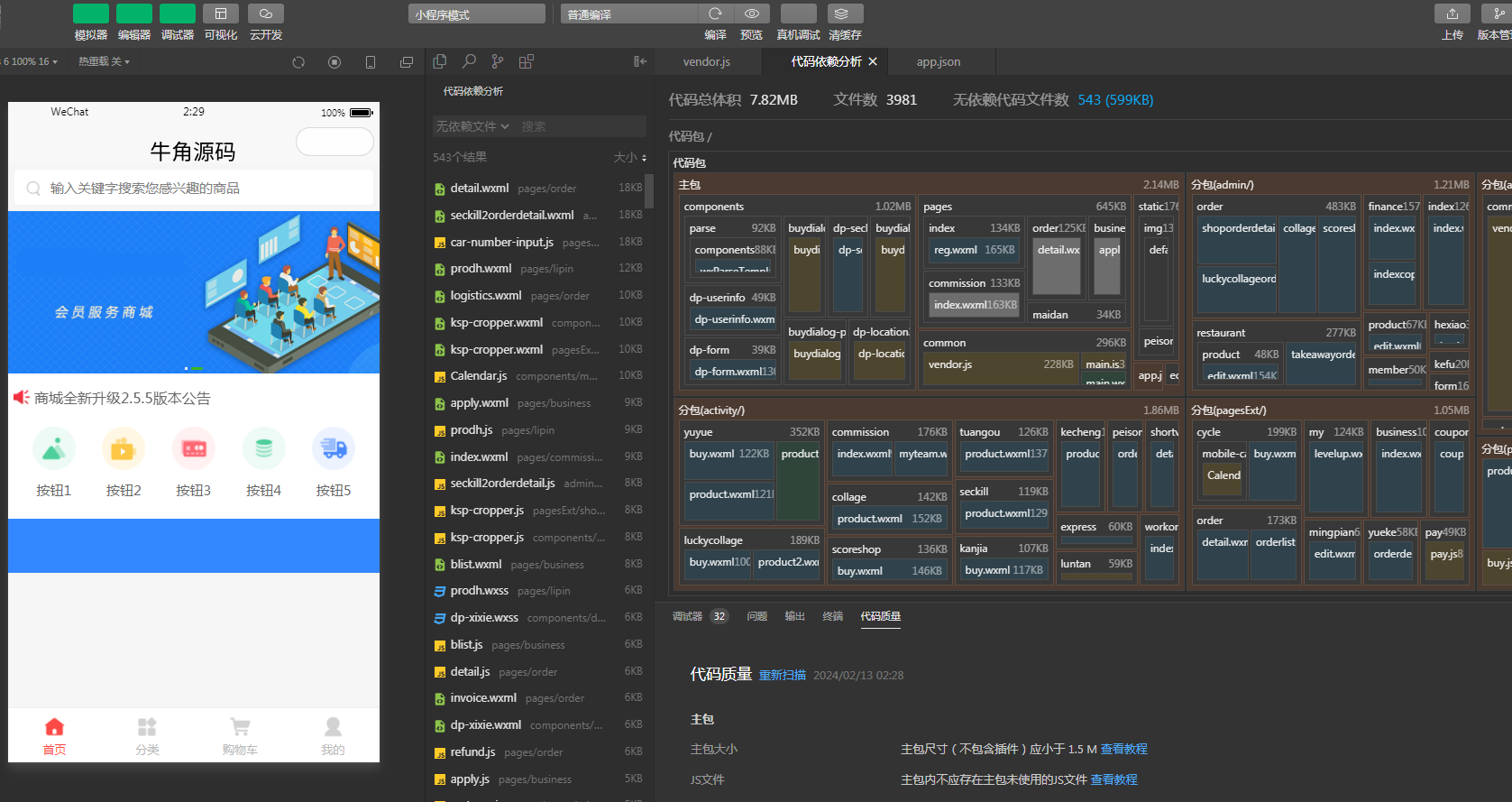Tap the 分类 category tab in the simulator
Screen dimensions: 1512x802
(x=147, y=736)
